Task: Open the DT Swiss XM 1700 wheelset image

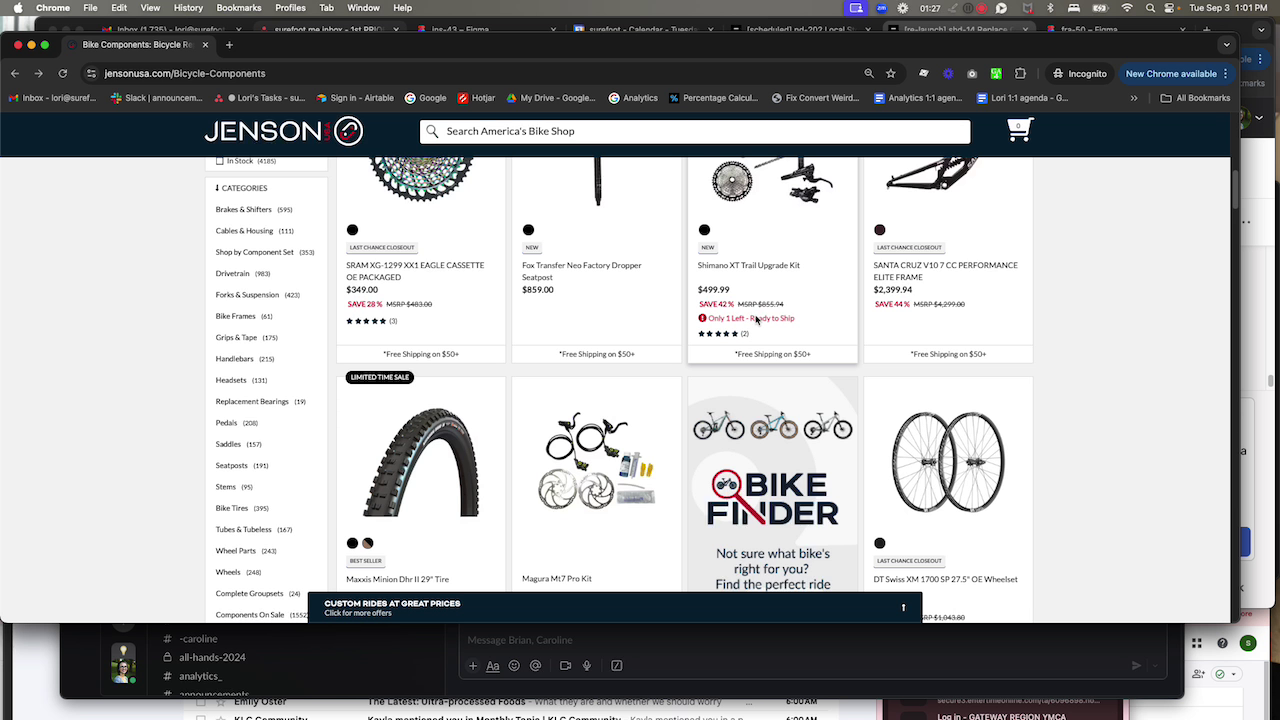Action: click(x=948, y=462)
